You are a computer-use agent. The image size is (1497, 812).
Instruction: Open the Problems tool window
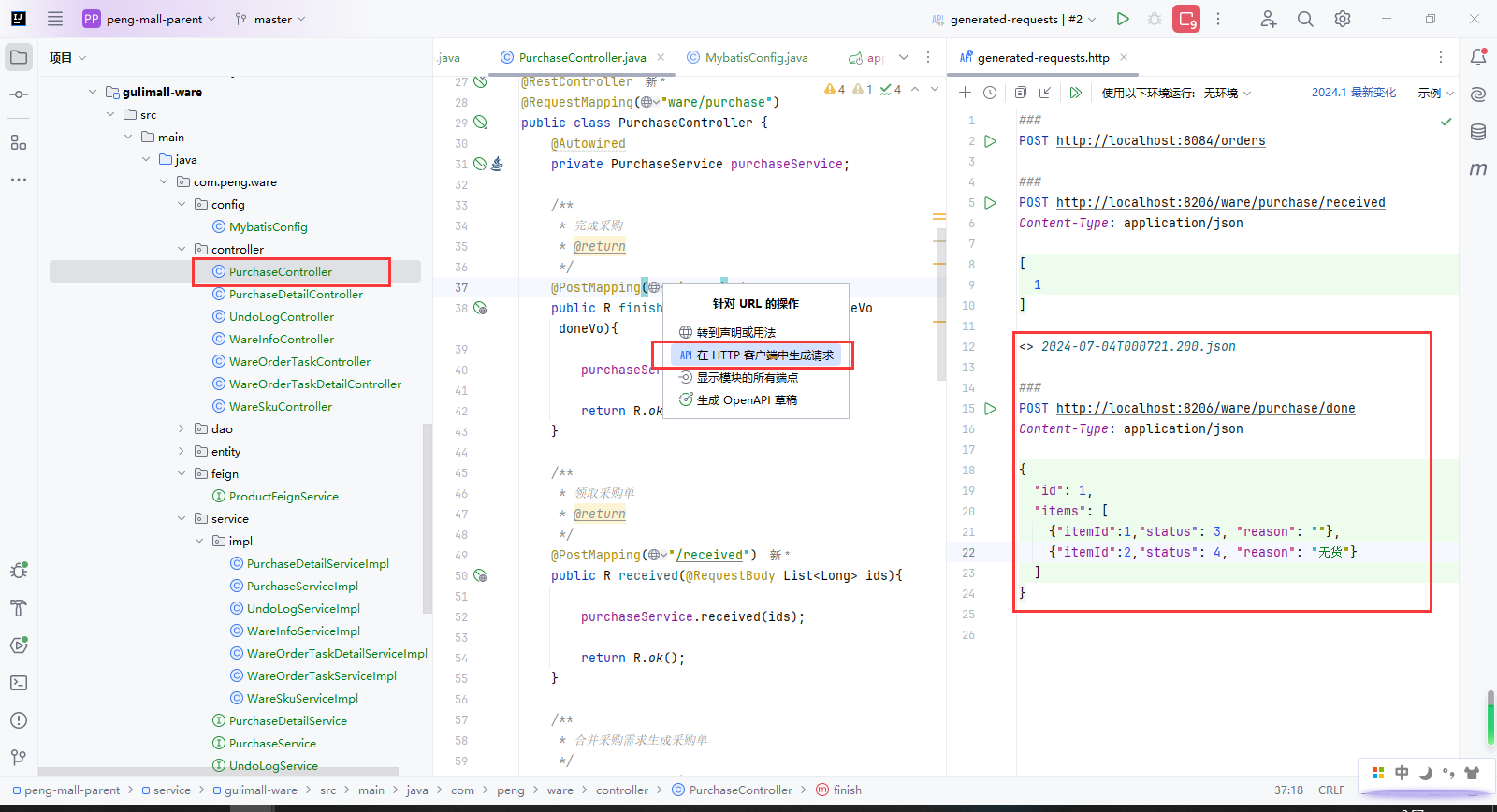pos(19,720)
